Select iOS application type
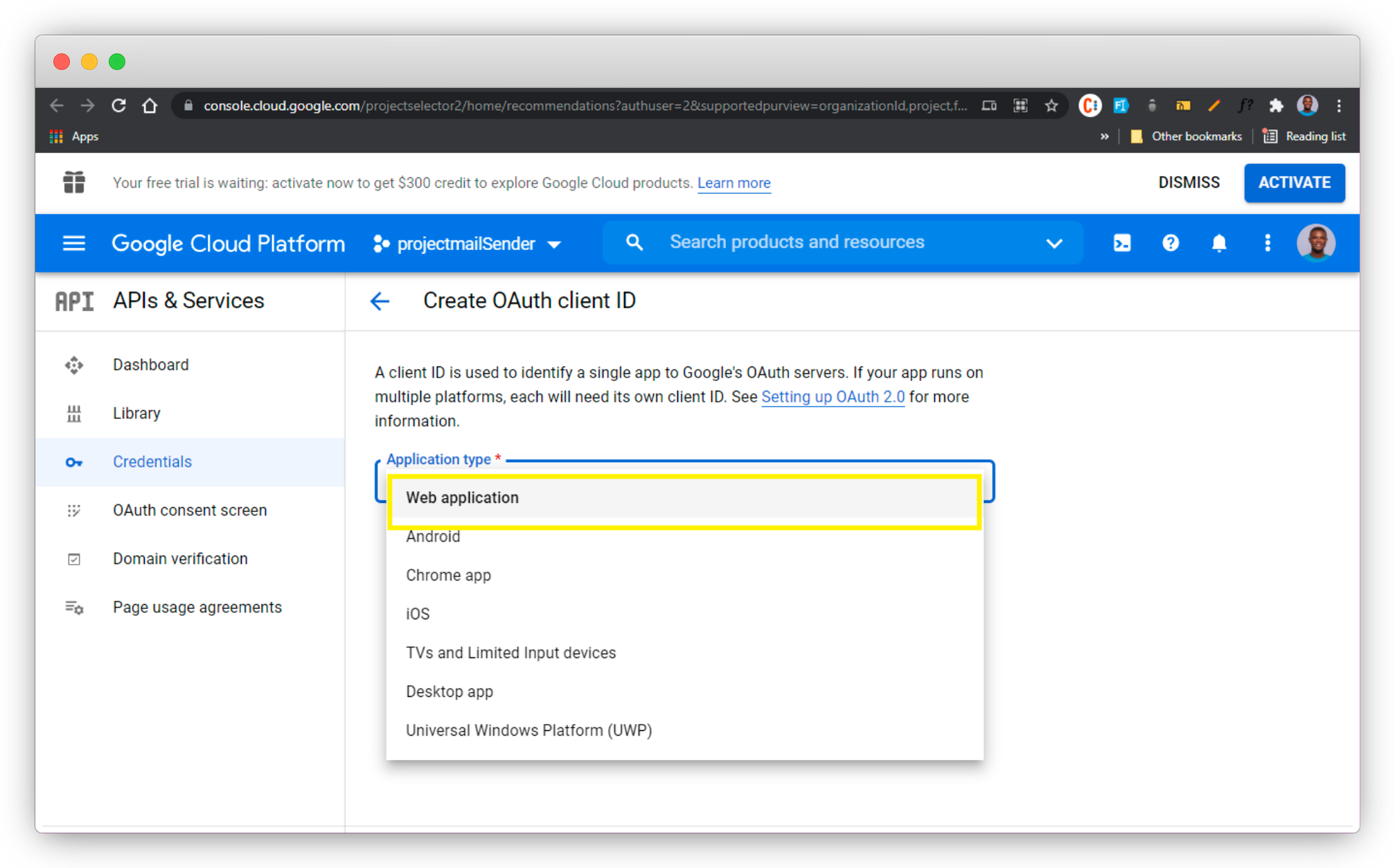 pos(685,614)
